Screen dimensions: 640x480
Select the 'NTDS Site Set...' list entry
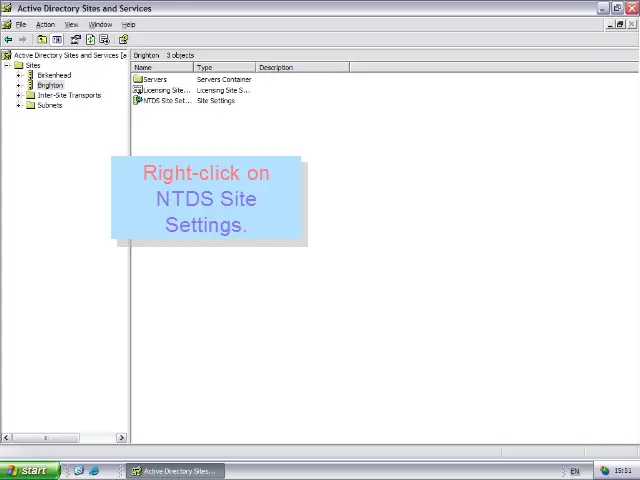pos(167,100)
